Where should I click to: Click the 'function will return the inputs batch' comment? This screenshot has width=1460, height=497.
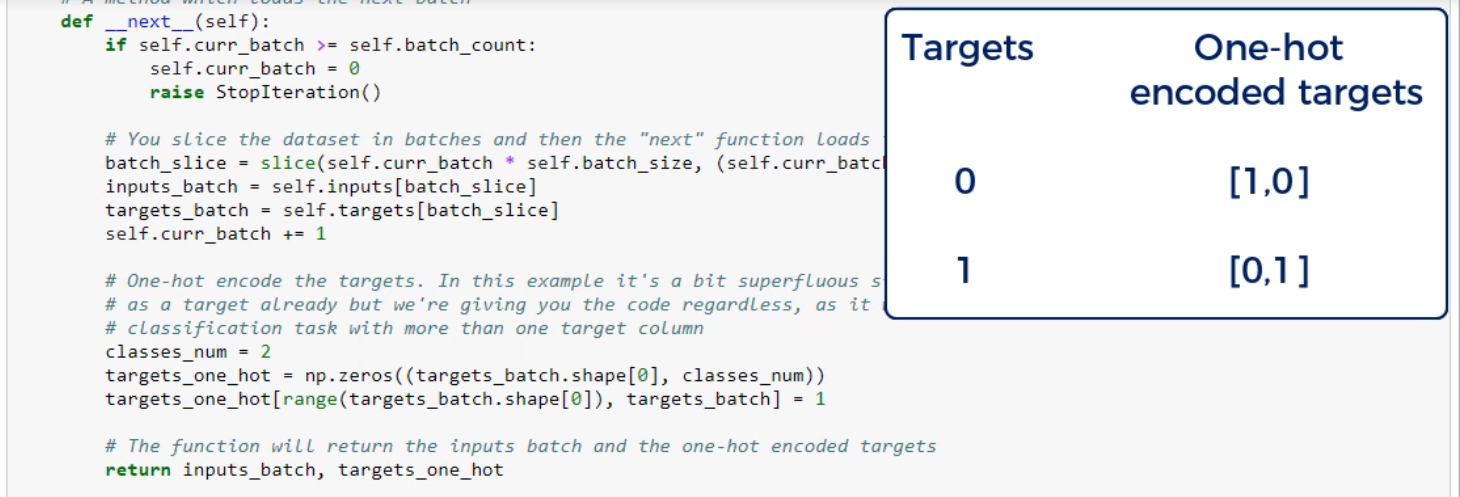(520, 446)
